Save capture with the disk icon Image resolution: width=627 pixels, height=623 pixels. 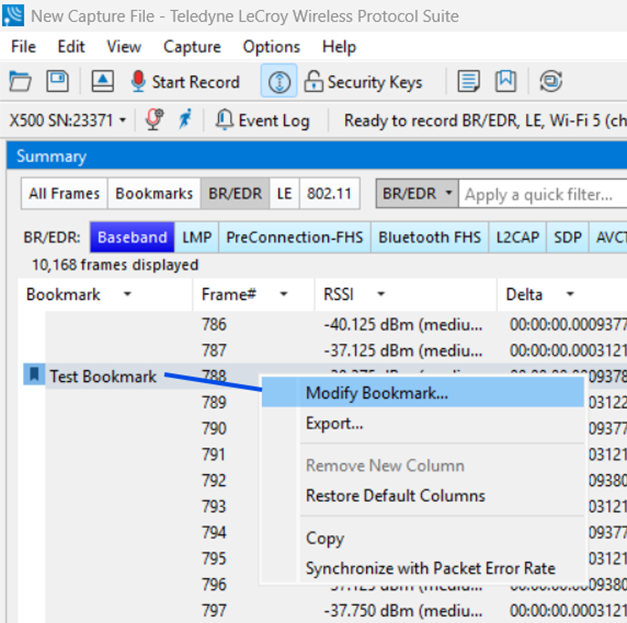coord(58,81)
